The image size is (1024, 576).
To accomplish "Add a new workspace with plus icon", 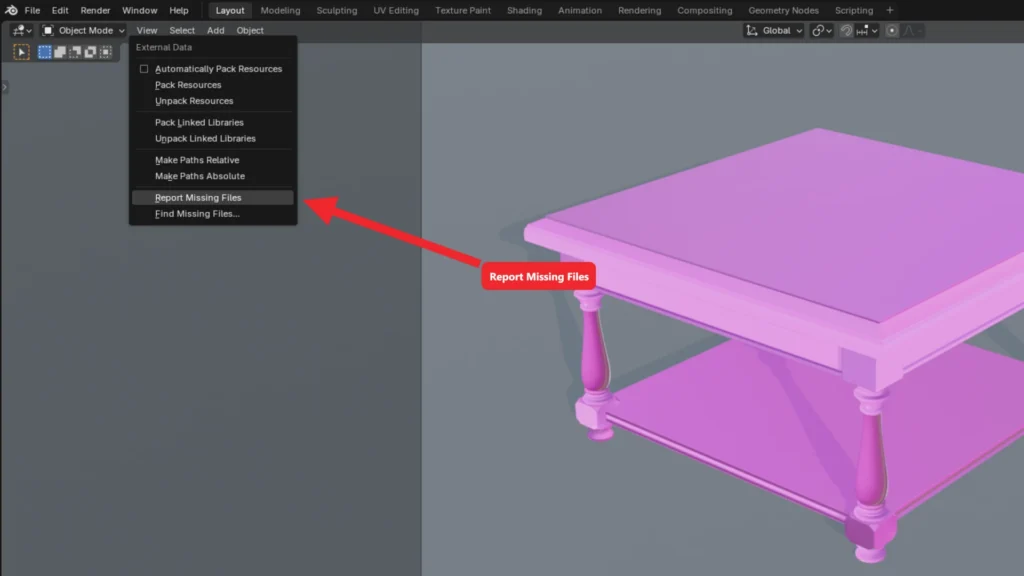I will tap(889, 10).
